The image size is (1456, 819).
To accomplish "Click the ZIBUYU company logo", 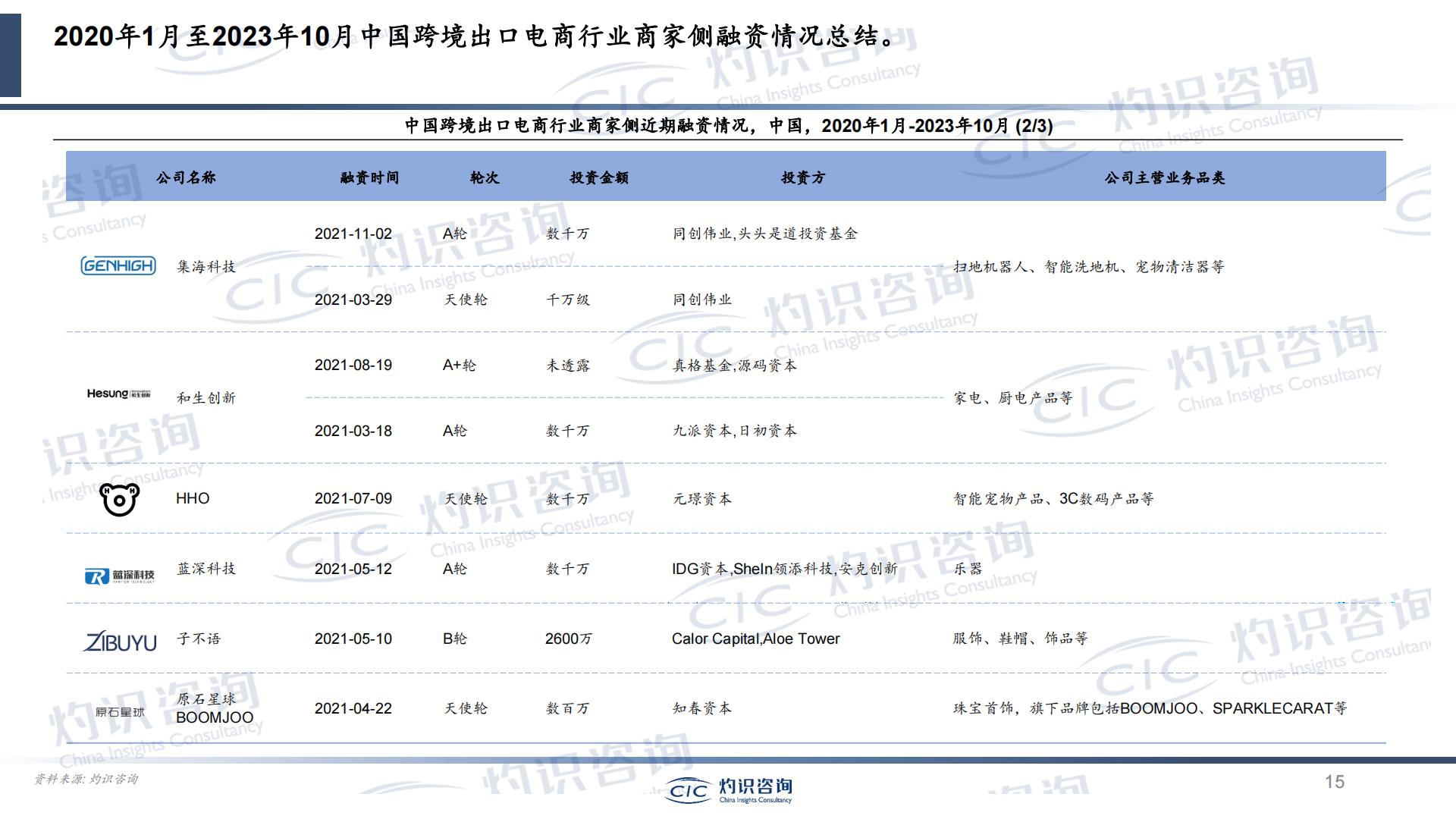I will 119,642.
